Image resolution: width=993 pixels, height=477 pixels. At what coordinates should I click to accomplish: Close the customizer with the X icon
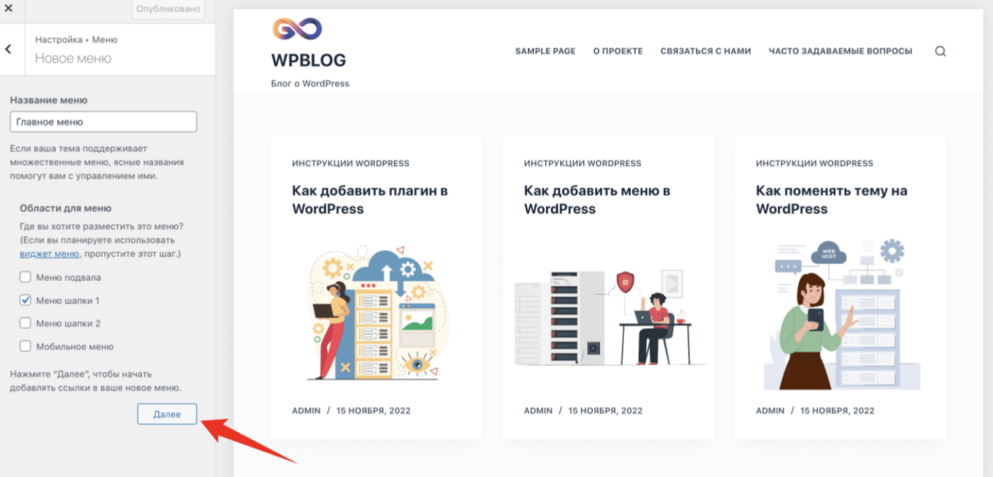pos(9,9)
